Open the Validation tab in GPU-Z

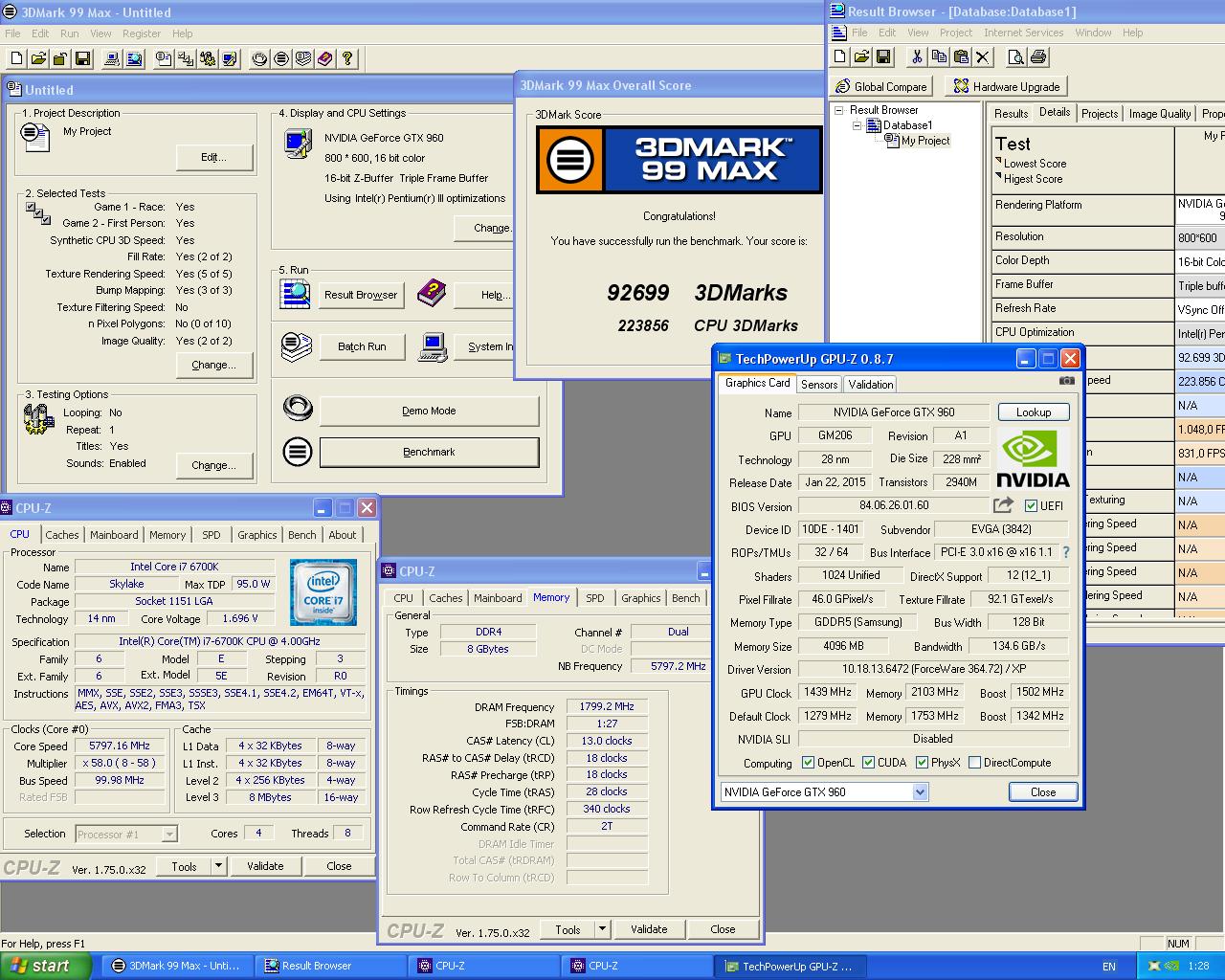pos(871,384)
